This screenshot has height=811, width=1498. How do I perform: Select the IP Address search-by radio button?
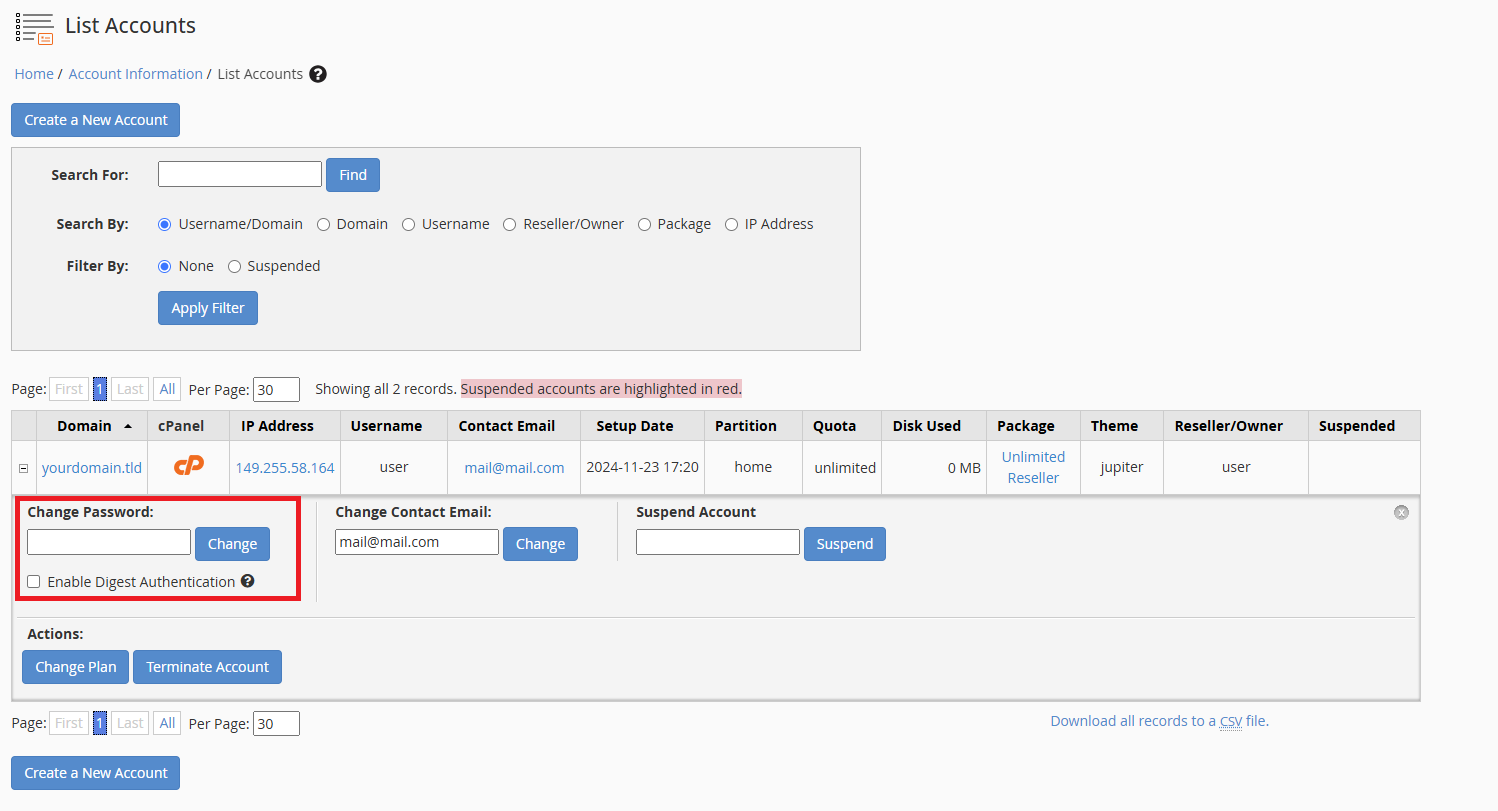coord(731,224)
